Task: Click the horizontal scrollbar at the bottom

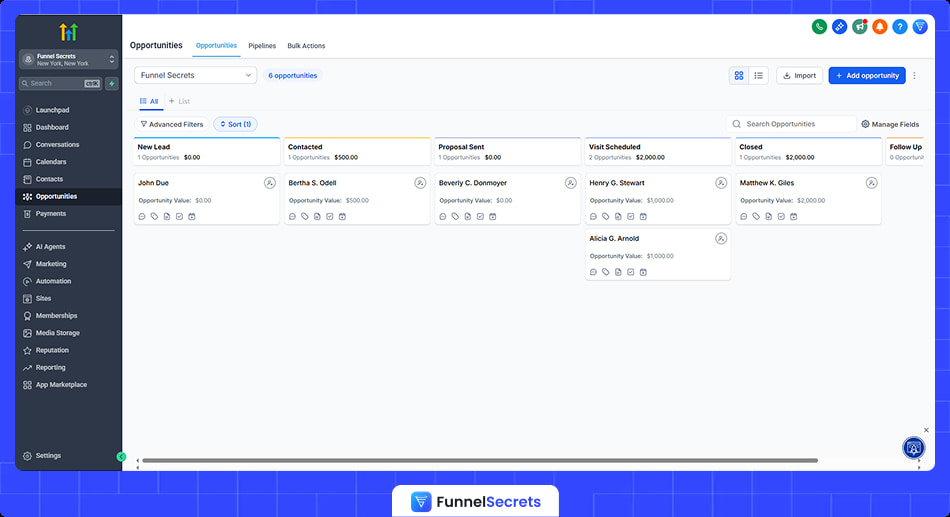Action: tap(480, 461)
